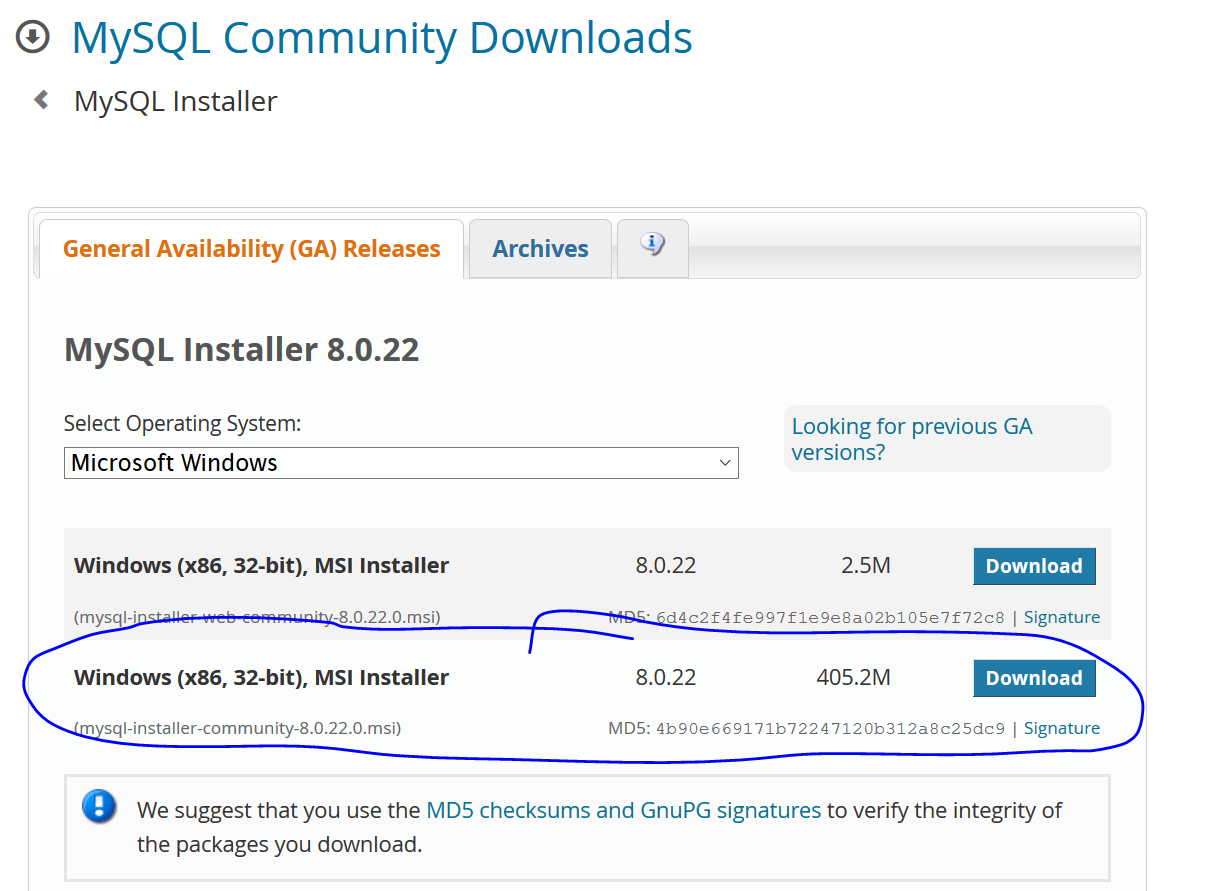Click the Signature link for the full installer
The height and width of the screenshot is (891, 1206).
[x=1061, y=728]
